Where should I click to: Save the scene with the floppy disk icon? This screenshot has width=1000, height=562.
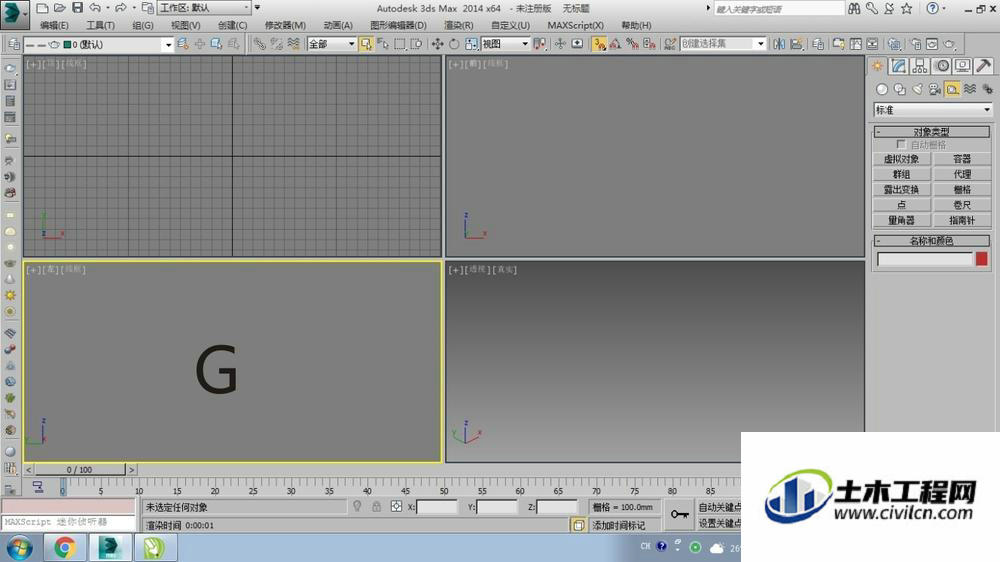click(77, 8)
